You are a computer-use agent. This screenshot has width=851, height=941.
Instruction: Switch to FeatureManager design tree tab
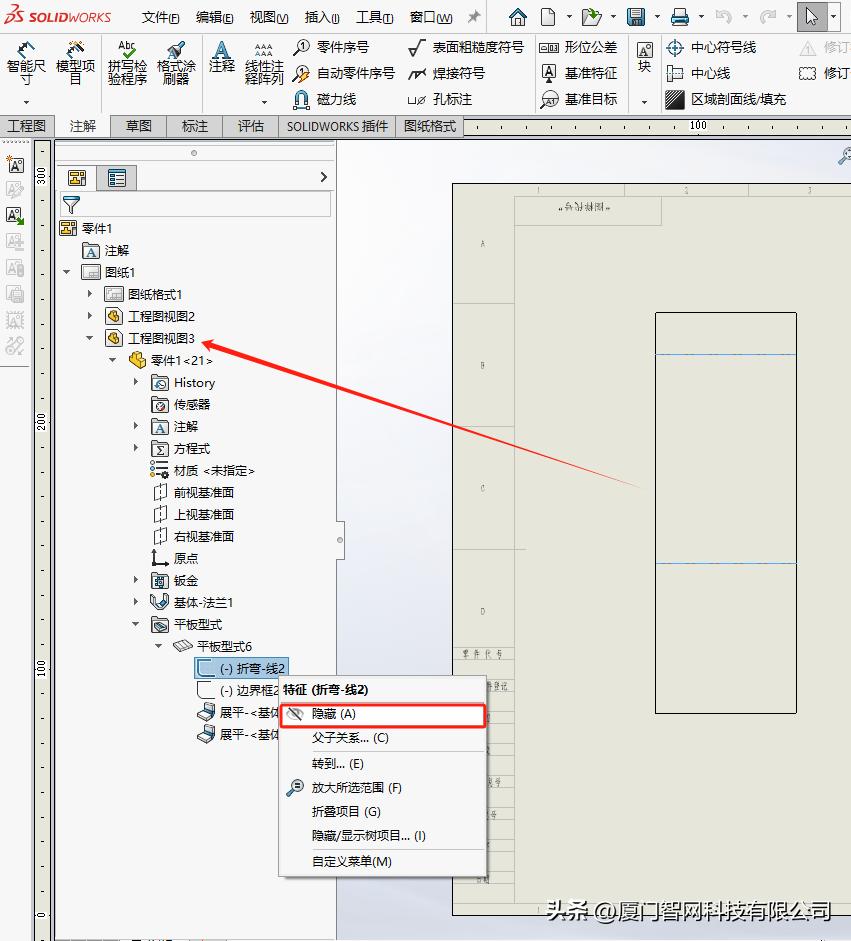point(77,178)
